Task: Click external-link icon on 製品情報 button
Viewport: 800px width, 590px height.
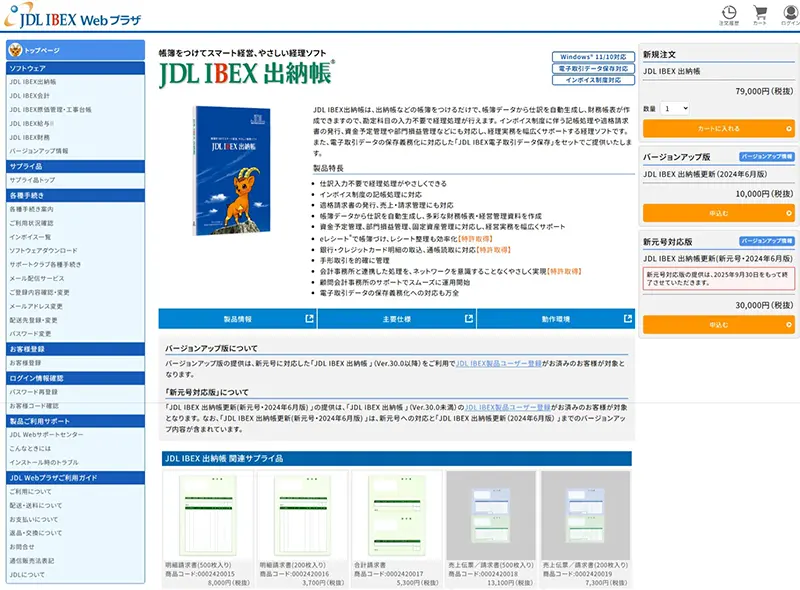Action: 309,318
